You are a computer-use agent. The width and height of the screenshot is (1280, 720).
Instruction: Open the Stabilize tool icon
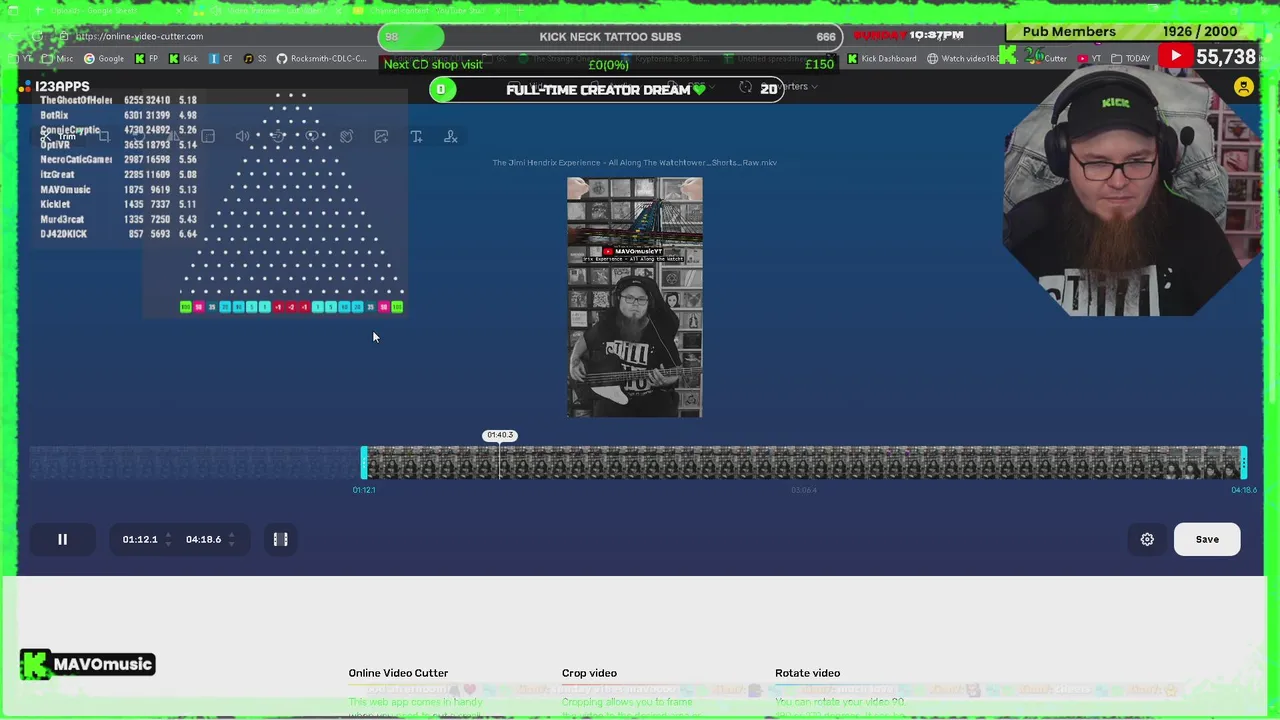pyautogui.click(x=346, y=136)
